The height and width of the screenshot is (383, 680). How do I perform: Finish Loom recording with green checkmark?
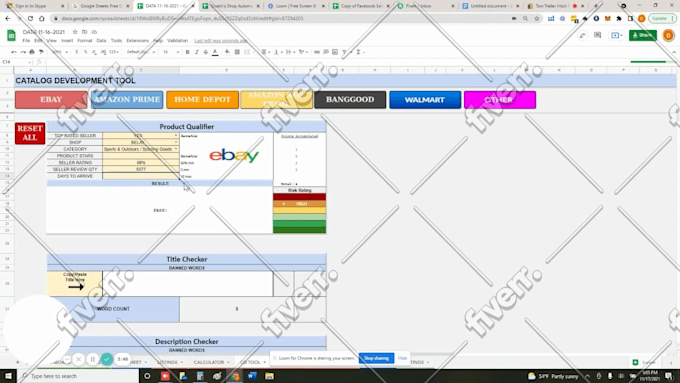click(x=107, y=359)
